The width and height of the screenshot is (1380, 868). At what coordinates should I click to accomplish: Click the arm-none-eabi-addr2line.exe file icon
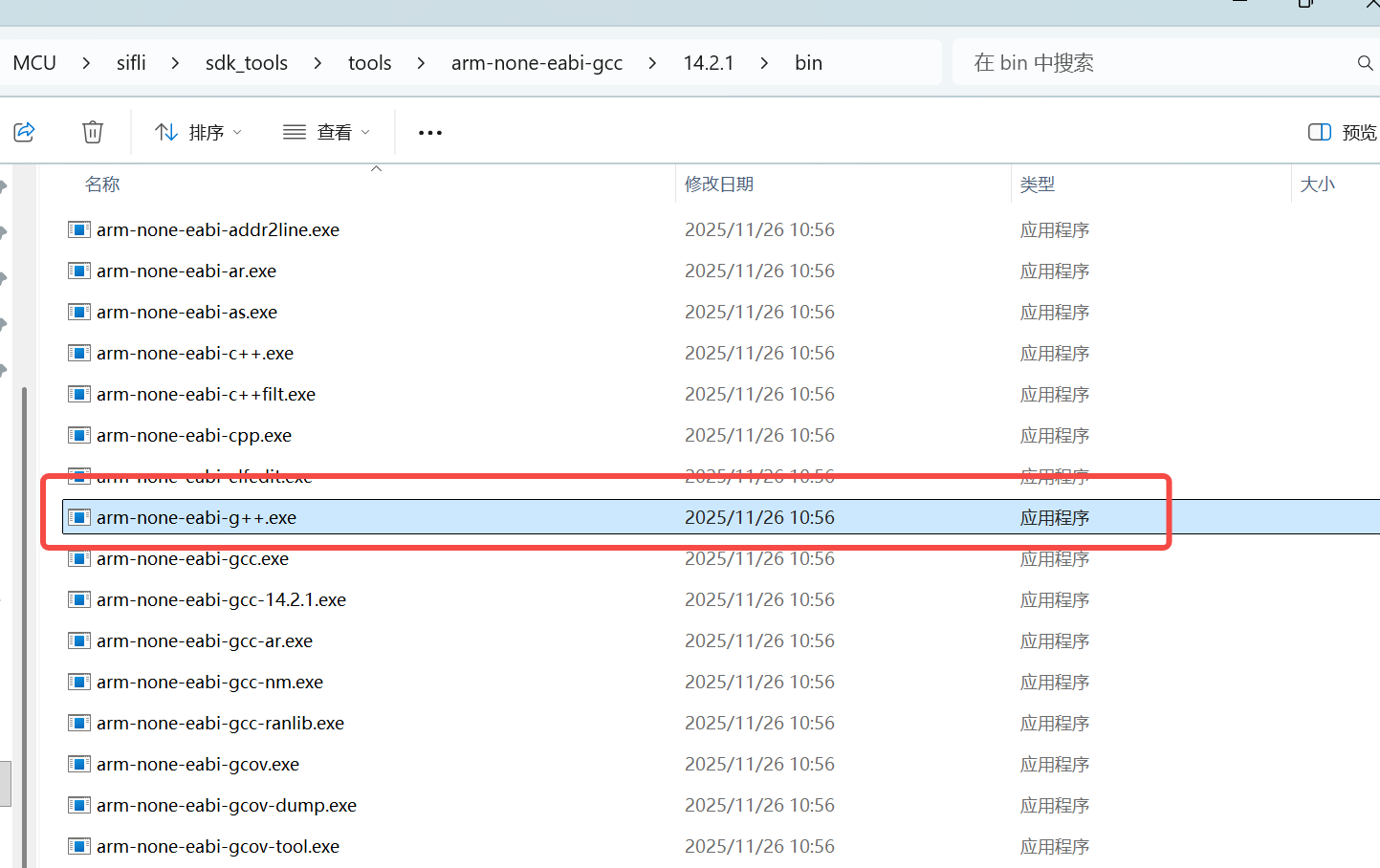[x=79, y=230]
